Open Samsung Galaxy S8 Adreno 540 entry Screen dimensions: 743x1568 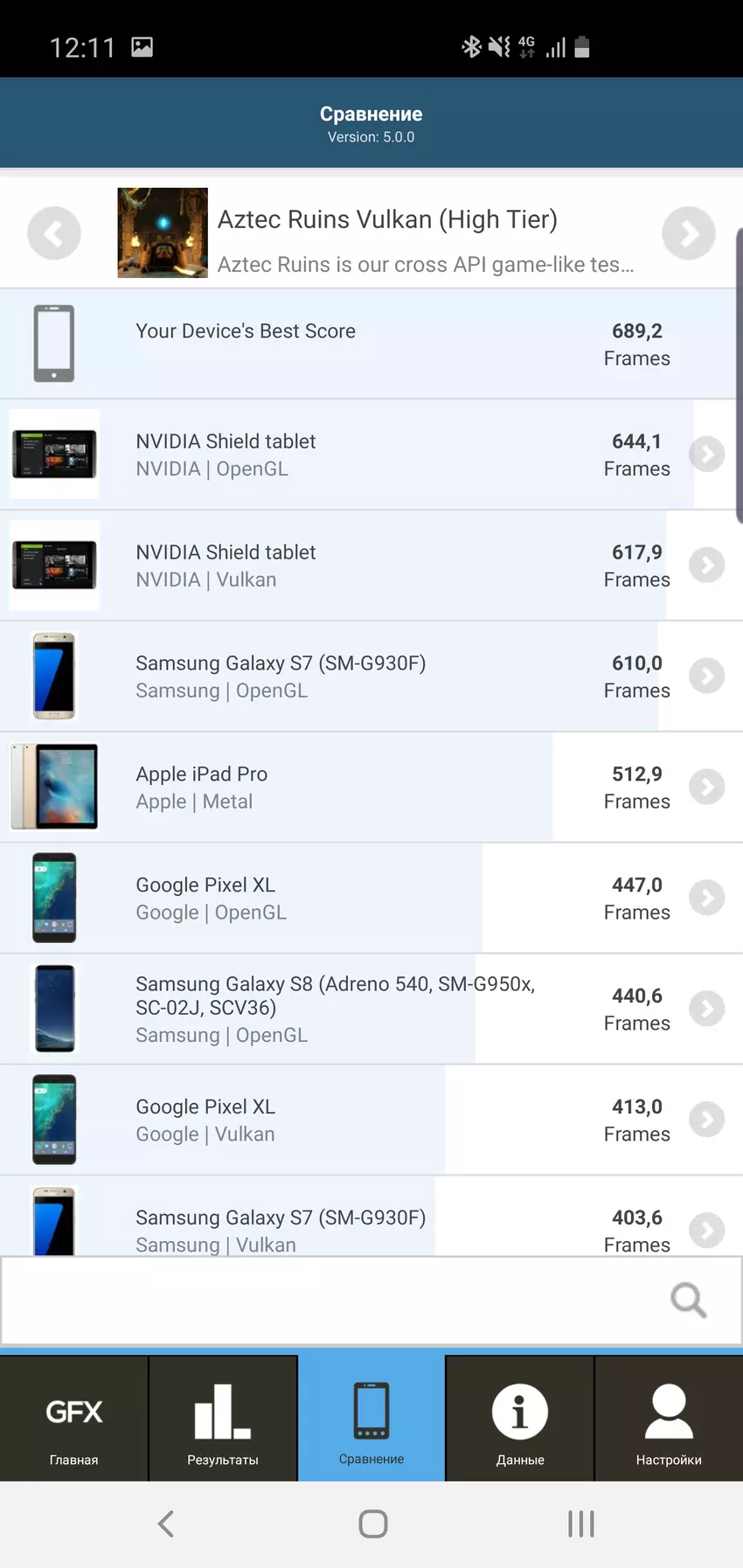(336, 1009)
